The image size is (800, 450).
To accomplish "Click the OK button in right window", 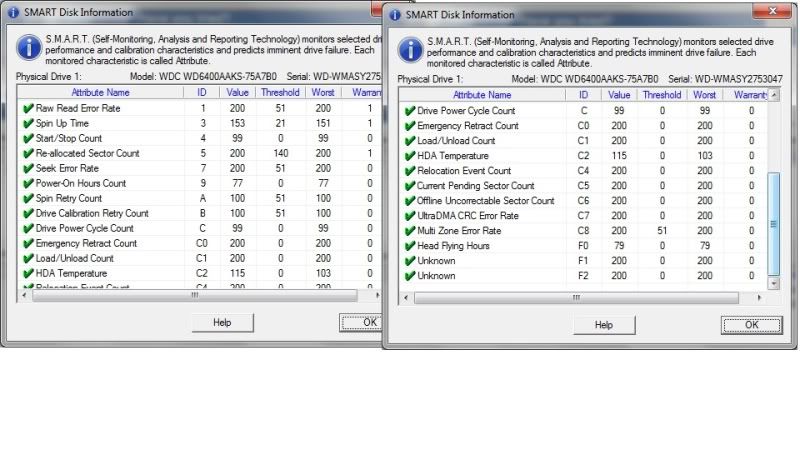I will (x=752, y=325).
